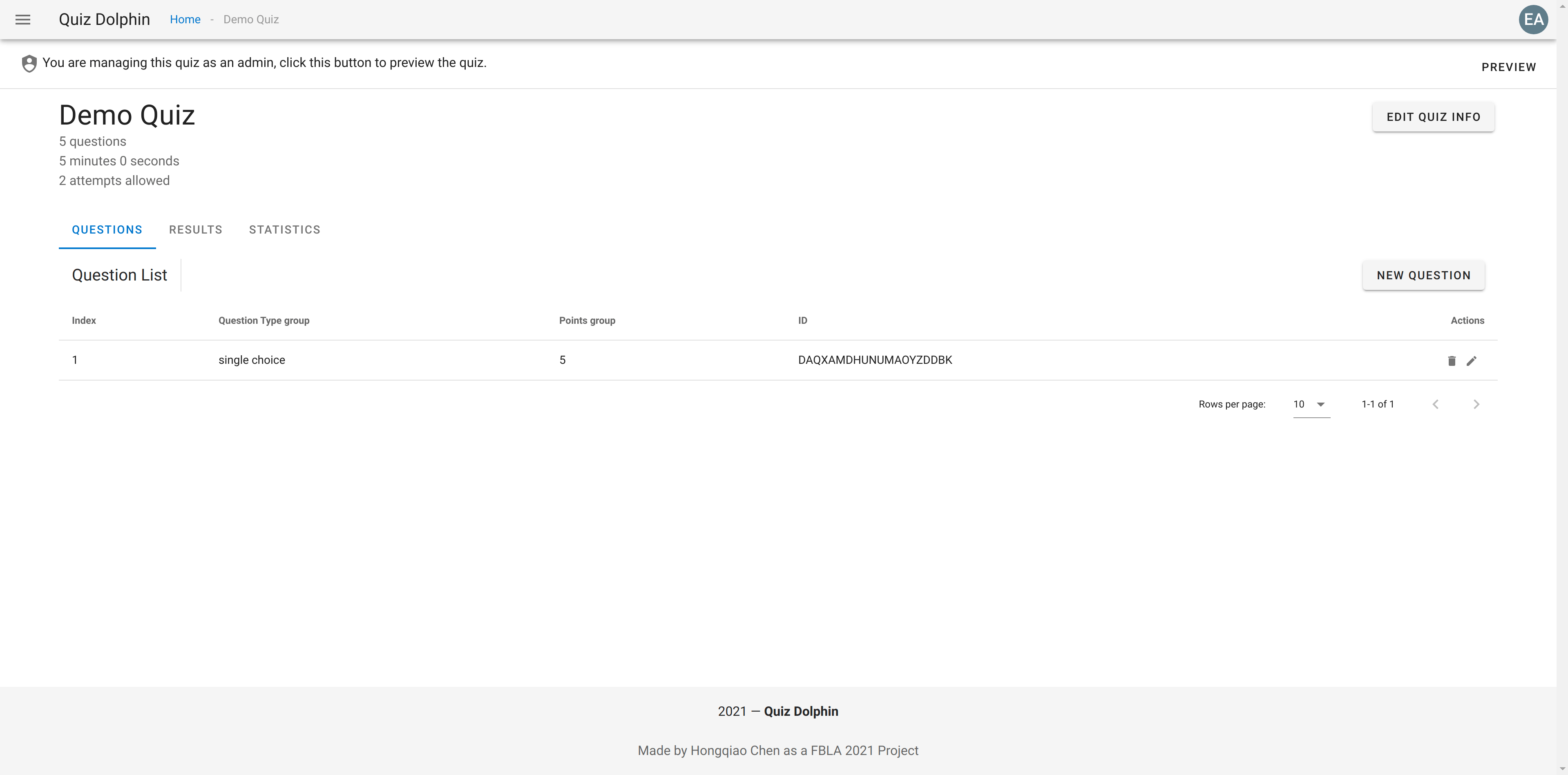1568x775 pixels.
Task: Click the Points group value 5
Action: (x=562, y=359)
